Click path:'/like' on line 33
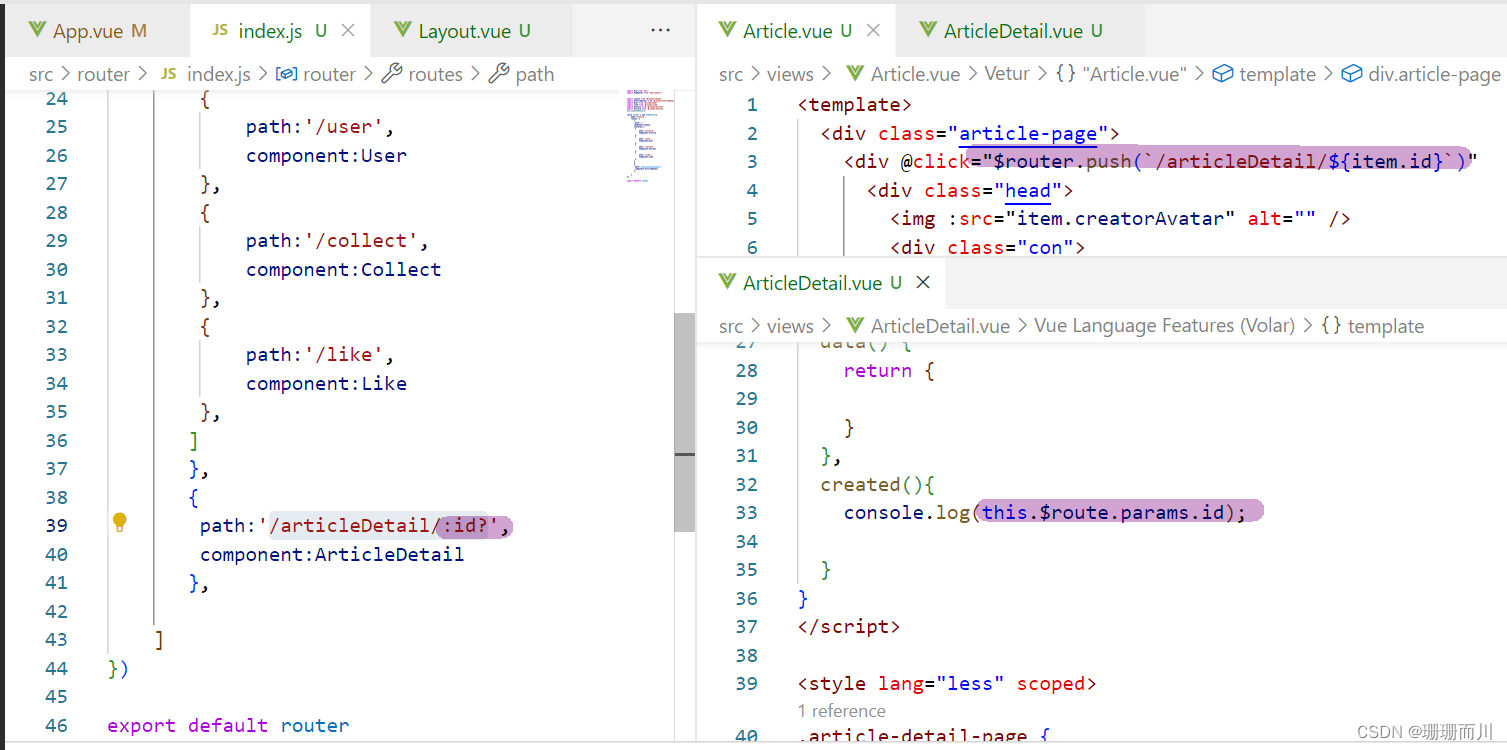 point(321,355)
